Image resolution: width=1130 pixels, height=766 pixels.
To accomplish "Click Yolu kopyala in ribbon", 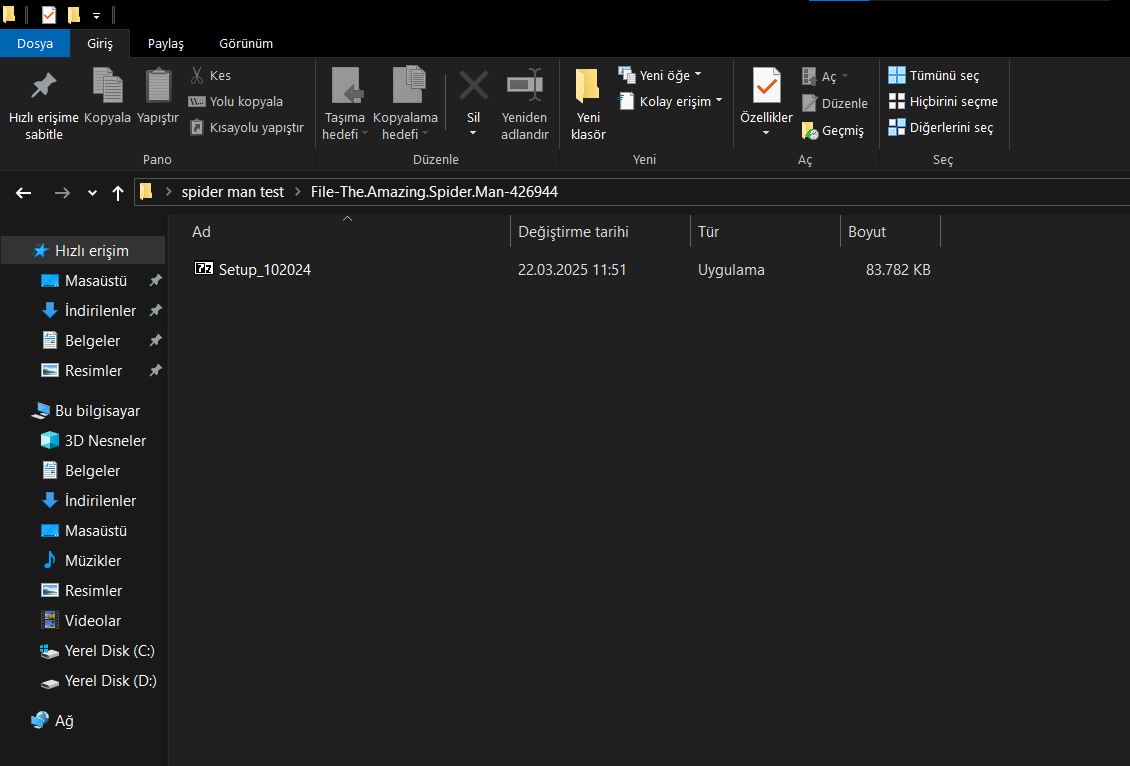I will (236, 102).
